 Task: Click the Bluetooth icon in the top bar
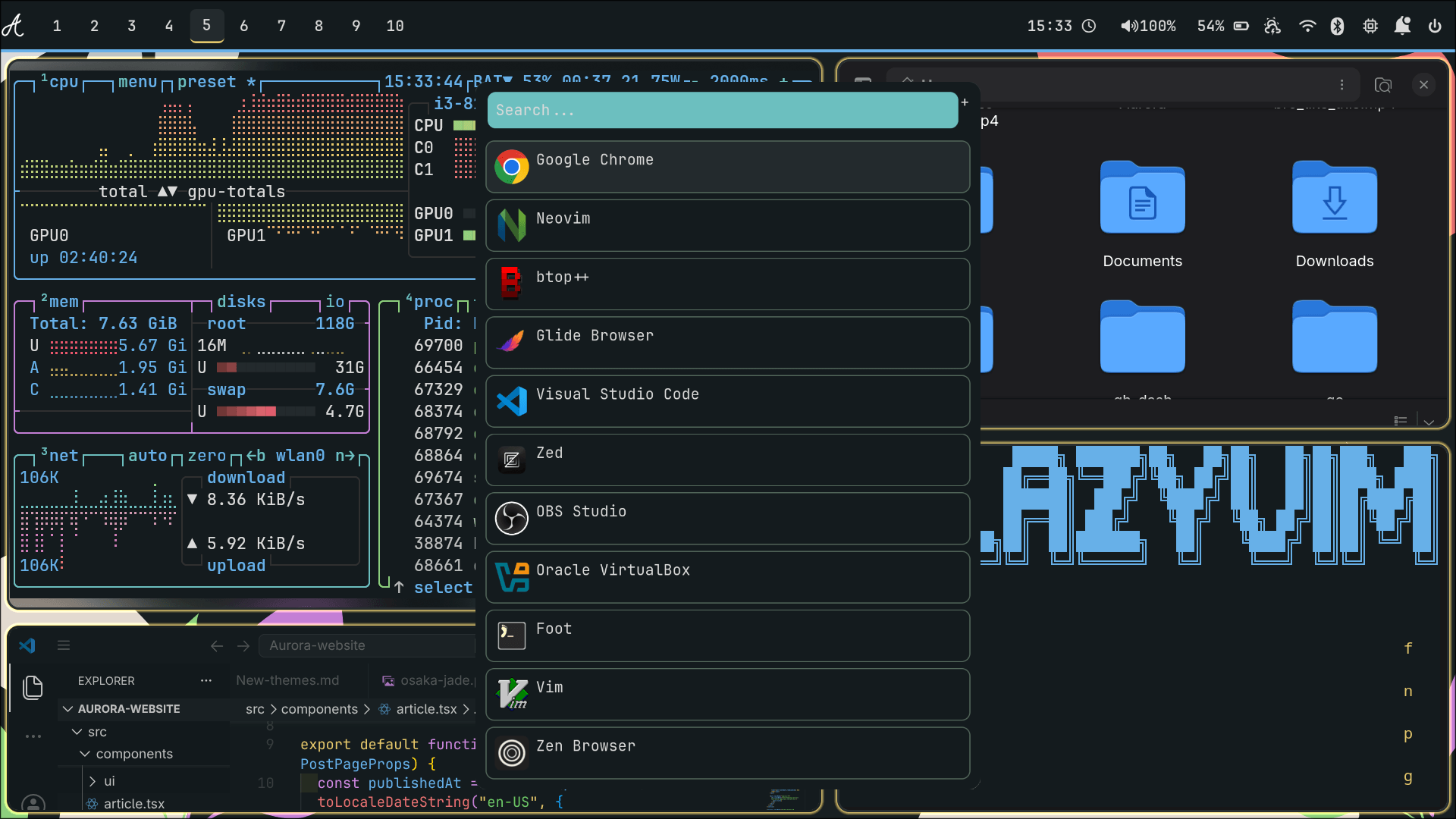click(1338, 26)
